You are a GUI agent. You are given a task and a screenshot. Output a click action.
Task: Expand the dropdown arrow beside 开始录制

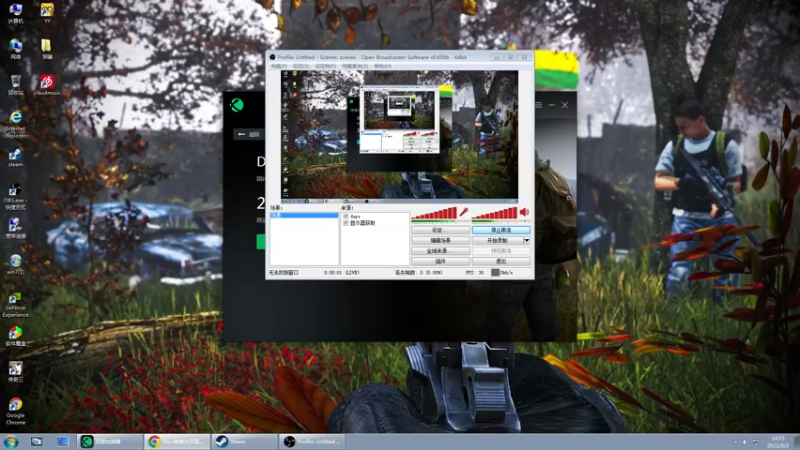click(527, 240)
